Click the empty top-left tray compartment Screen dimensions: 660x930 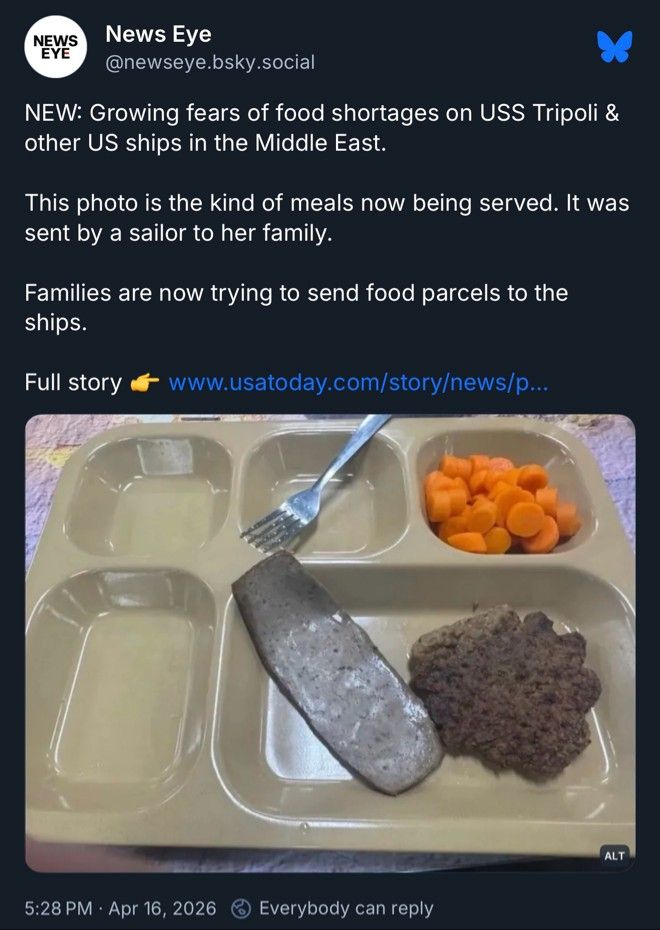[150, 495]
